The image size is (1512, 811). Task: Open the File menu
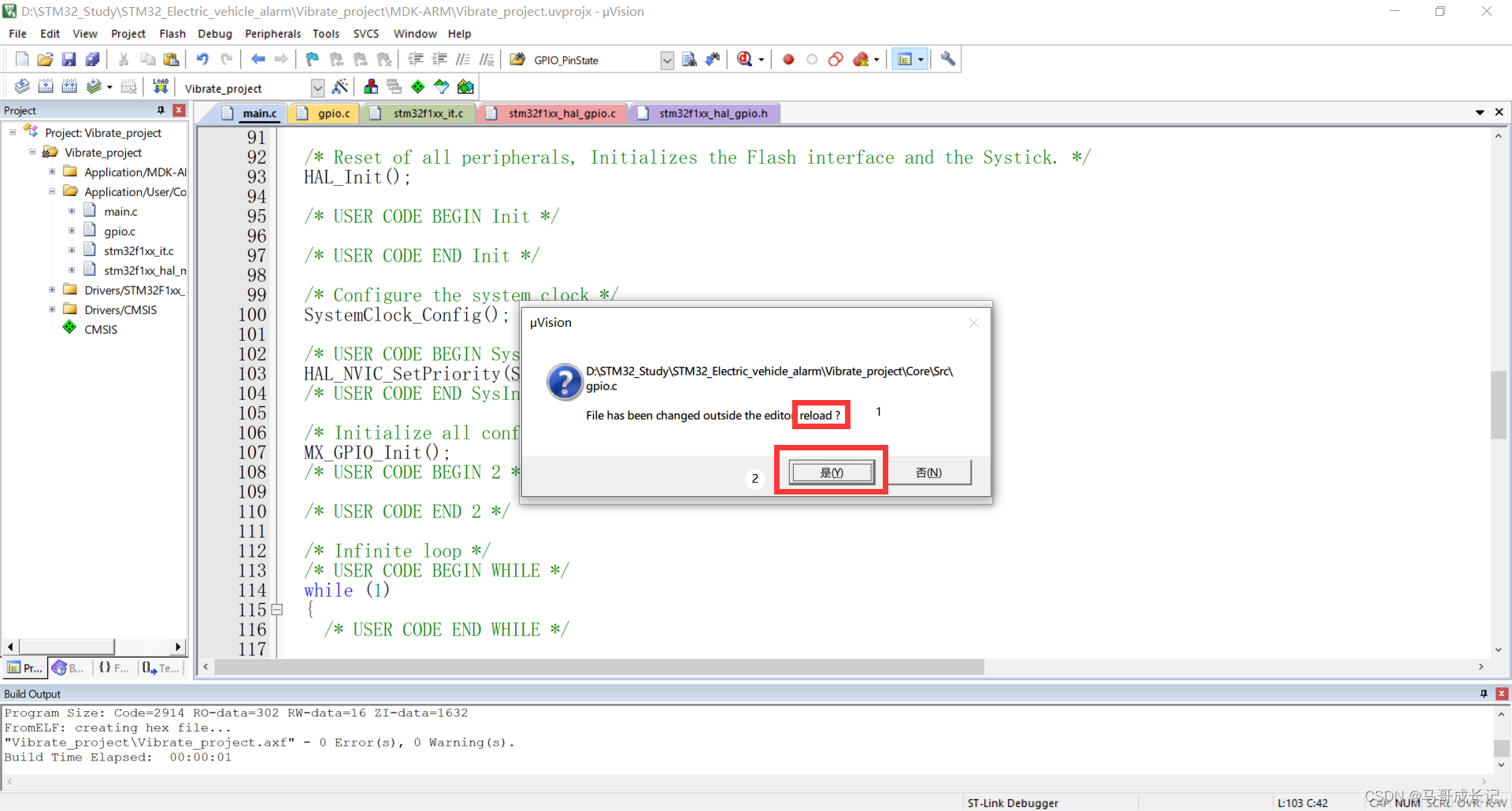tap(17, 34)
